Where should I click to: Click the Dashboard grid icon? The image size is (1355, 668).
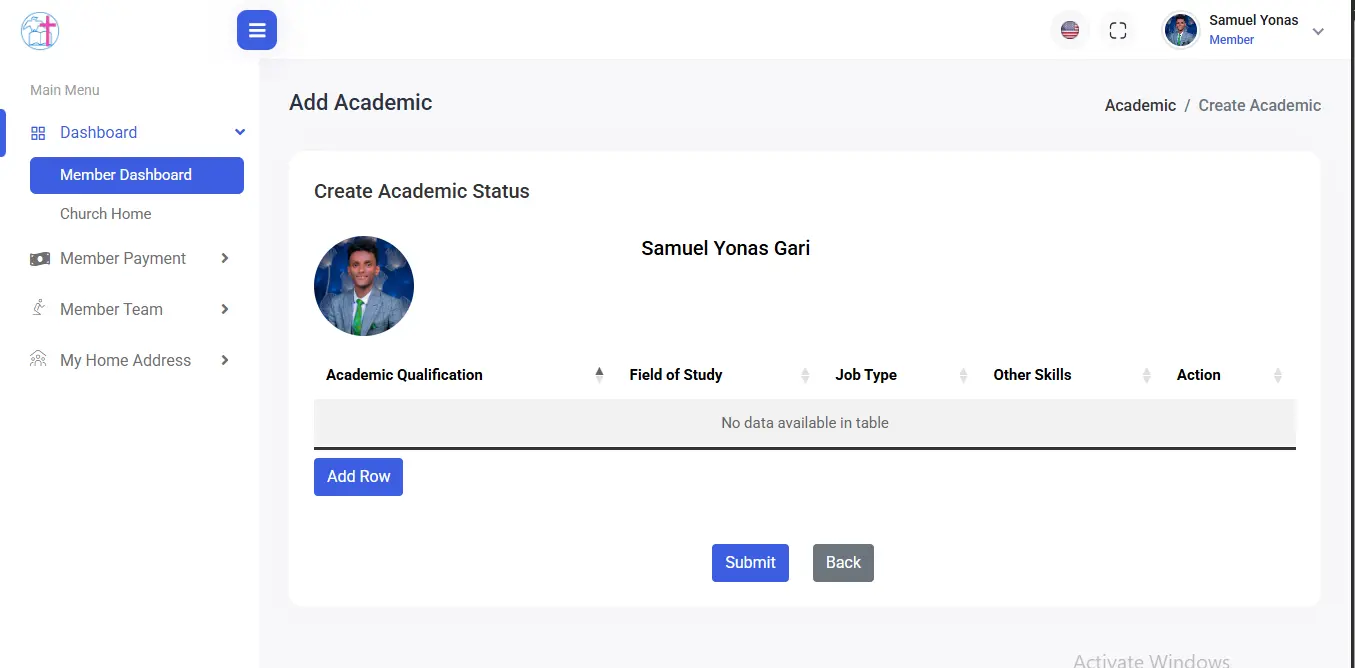pos(38,133)
